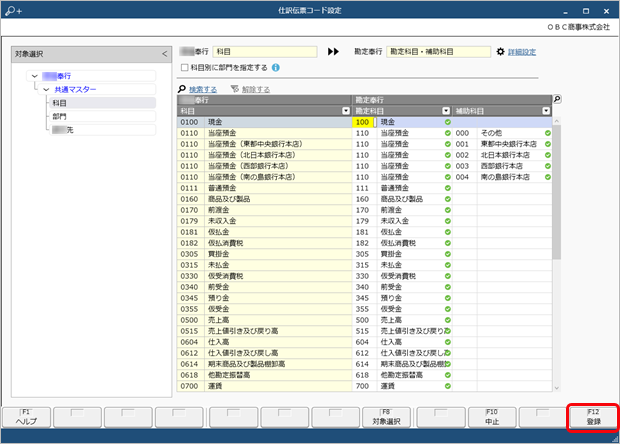620x444 pixels.
Task: Click green check icon beside 東都中央銀行本店 subaccount
Action: (548, 144)
